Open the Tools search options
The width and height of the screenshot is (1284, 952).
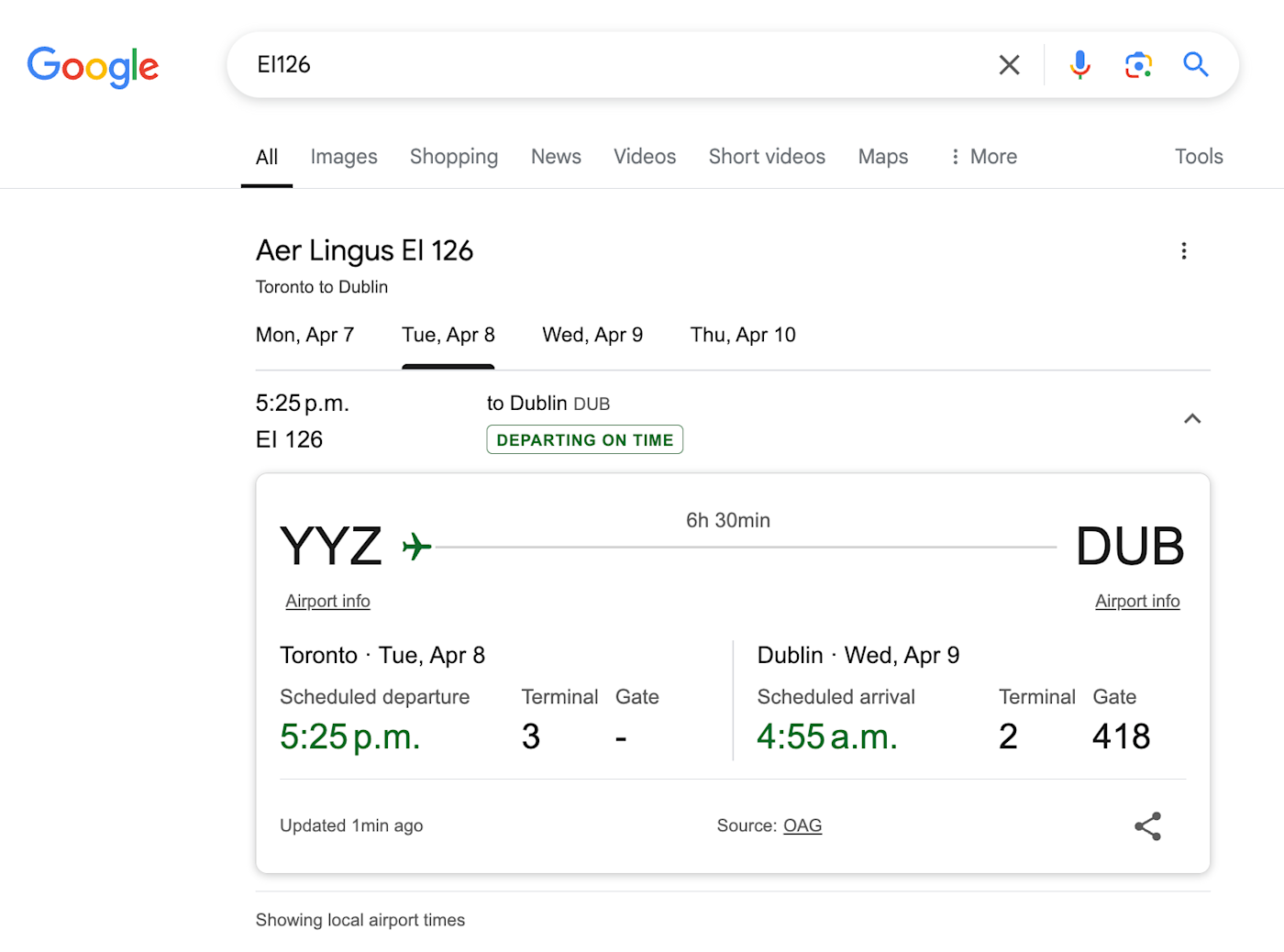(x=1198, y=157)
